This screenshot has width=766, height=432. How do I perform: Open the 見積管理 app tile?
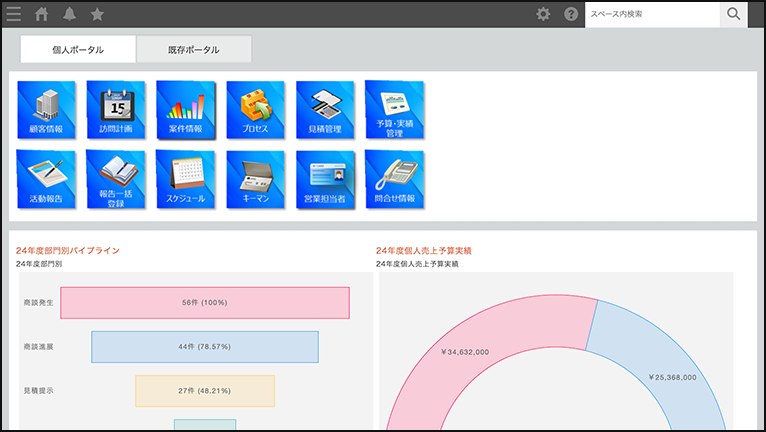pos(325,110)
